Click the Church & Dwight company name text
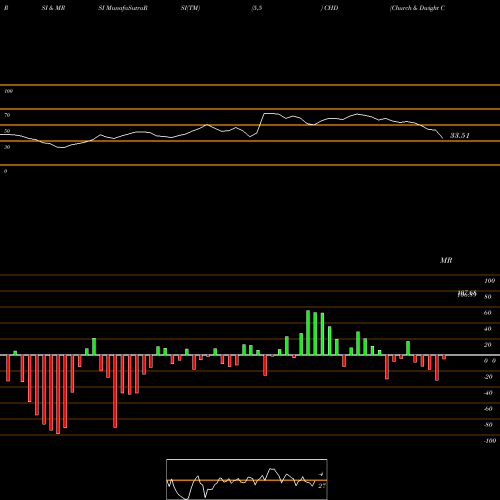 coord(417,8)
